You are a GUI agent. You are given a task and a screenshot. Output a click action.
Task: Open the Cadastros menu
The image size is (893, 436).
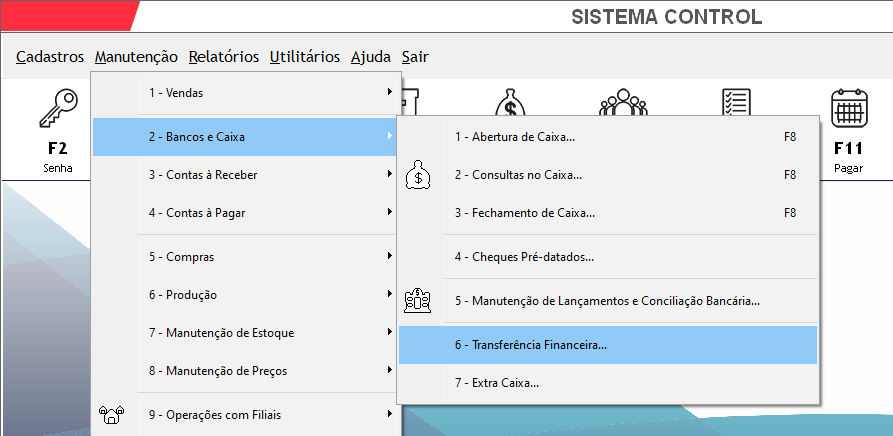[50, 57]
